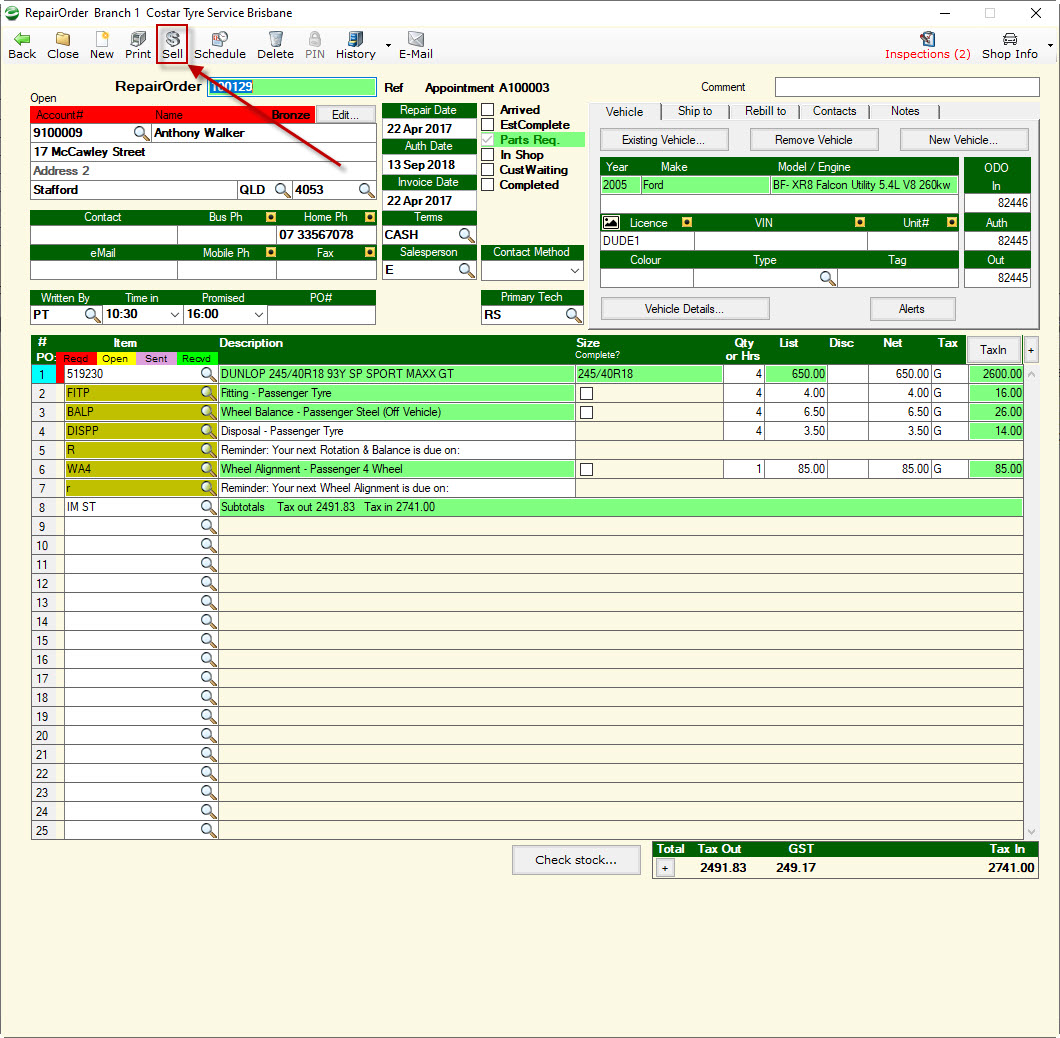
Task: Expand the Shop Info dropdown arrow
Action: point(1050,45)
